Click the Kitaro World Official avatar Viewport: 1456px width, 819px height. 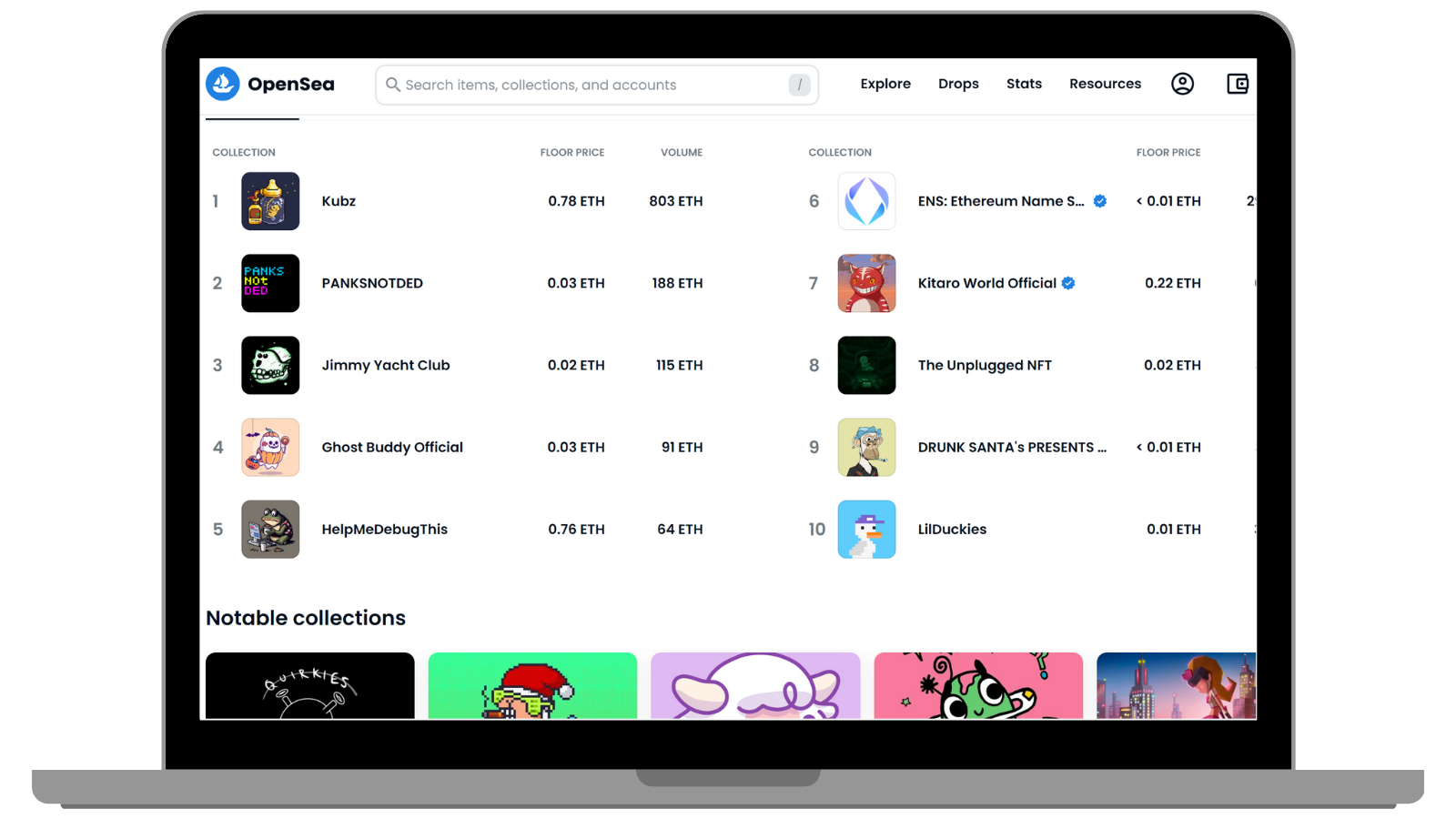click(x=866, y=283)
